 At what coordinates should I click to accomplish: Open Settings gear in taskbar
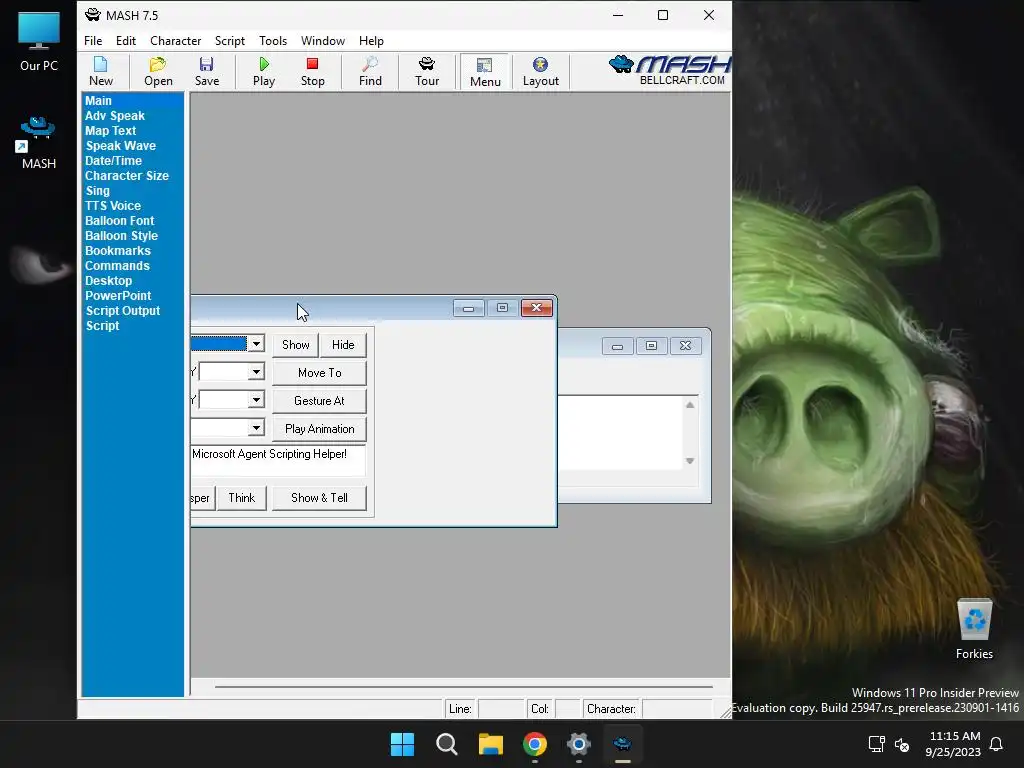pos(579,744)
